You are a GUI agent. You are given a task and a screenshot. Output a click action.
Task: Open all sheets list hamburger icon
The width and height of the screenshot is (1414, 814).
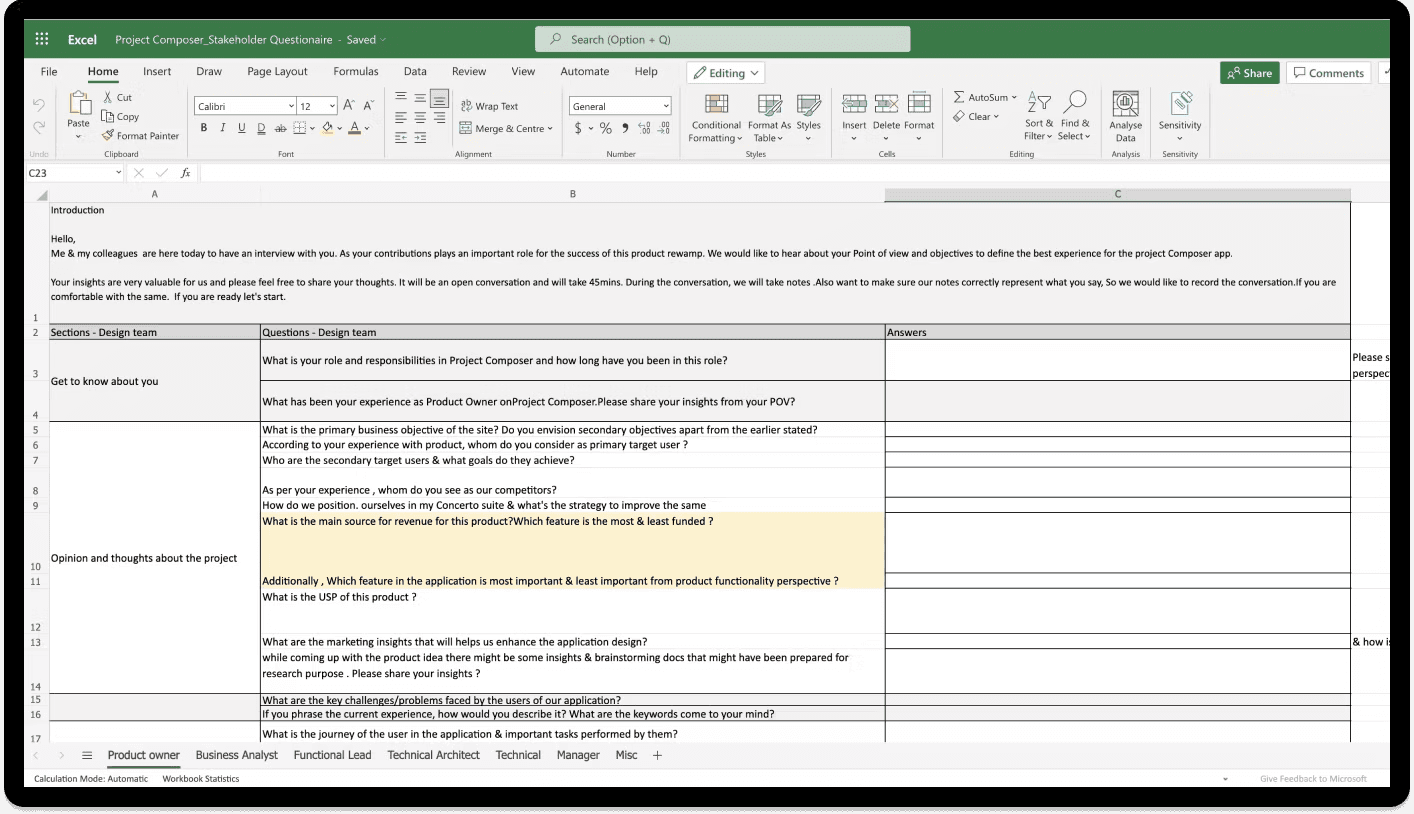(87, 755)
